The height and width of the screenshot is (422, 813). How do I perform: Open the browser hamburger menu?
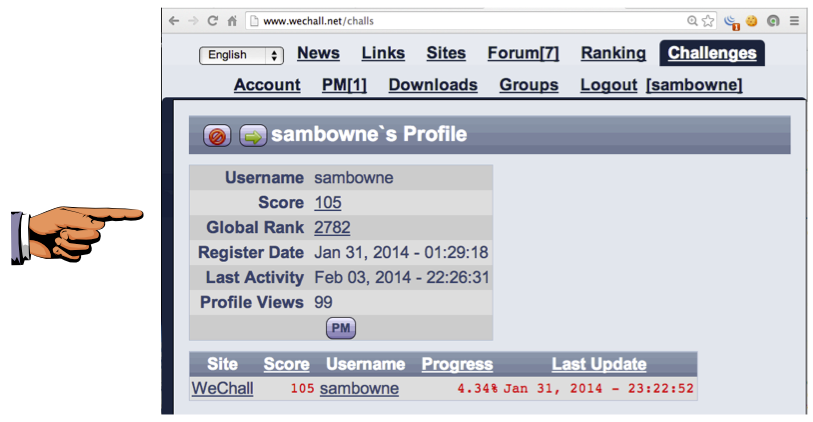(x=794, y=21)
